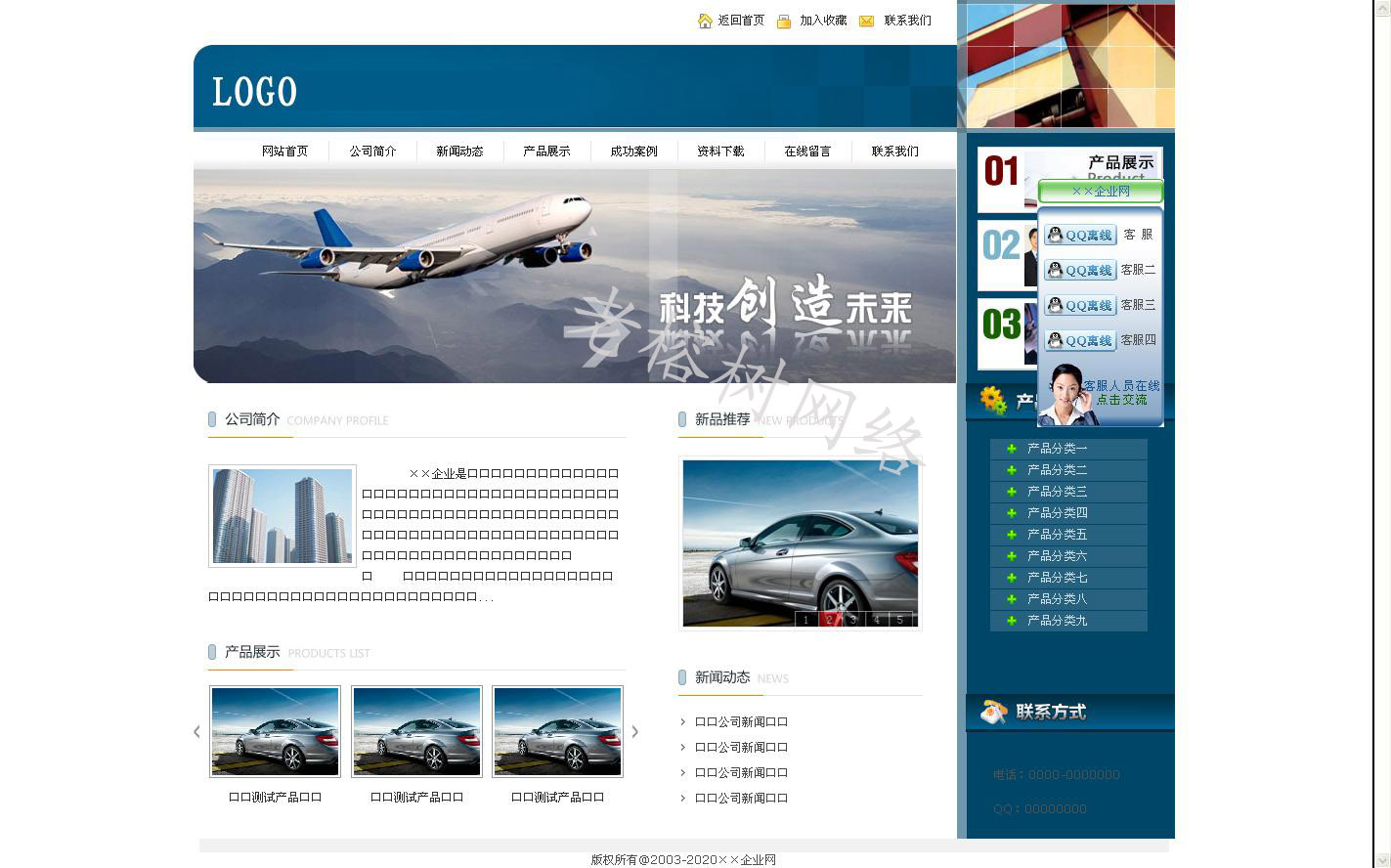Show slide 2 of the car slideshow

point(829,619)
